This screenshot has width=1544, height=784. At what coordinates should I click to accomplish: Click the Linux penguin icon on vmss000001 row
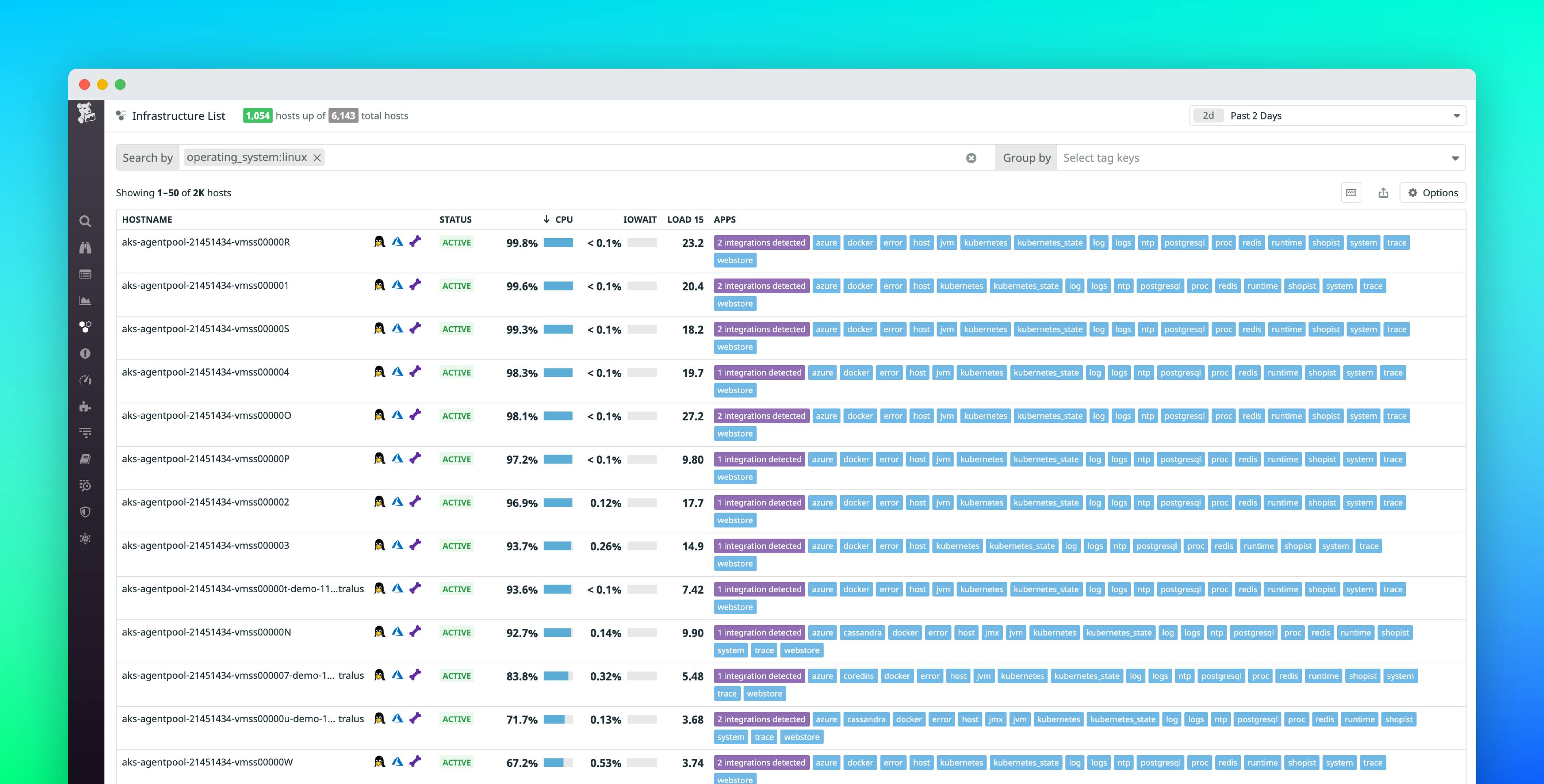click(379, 285)
